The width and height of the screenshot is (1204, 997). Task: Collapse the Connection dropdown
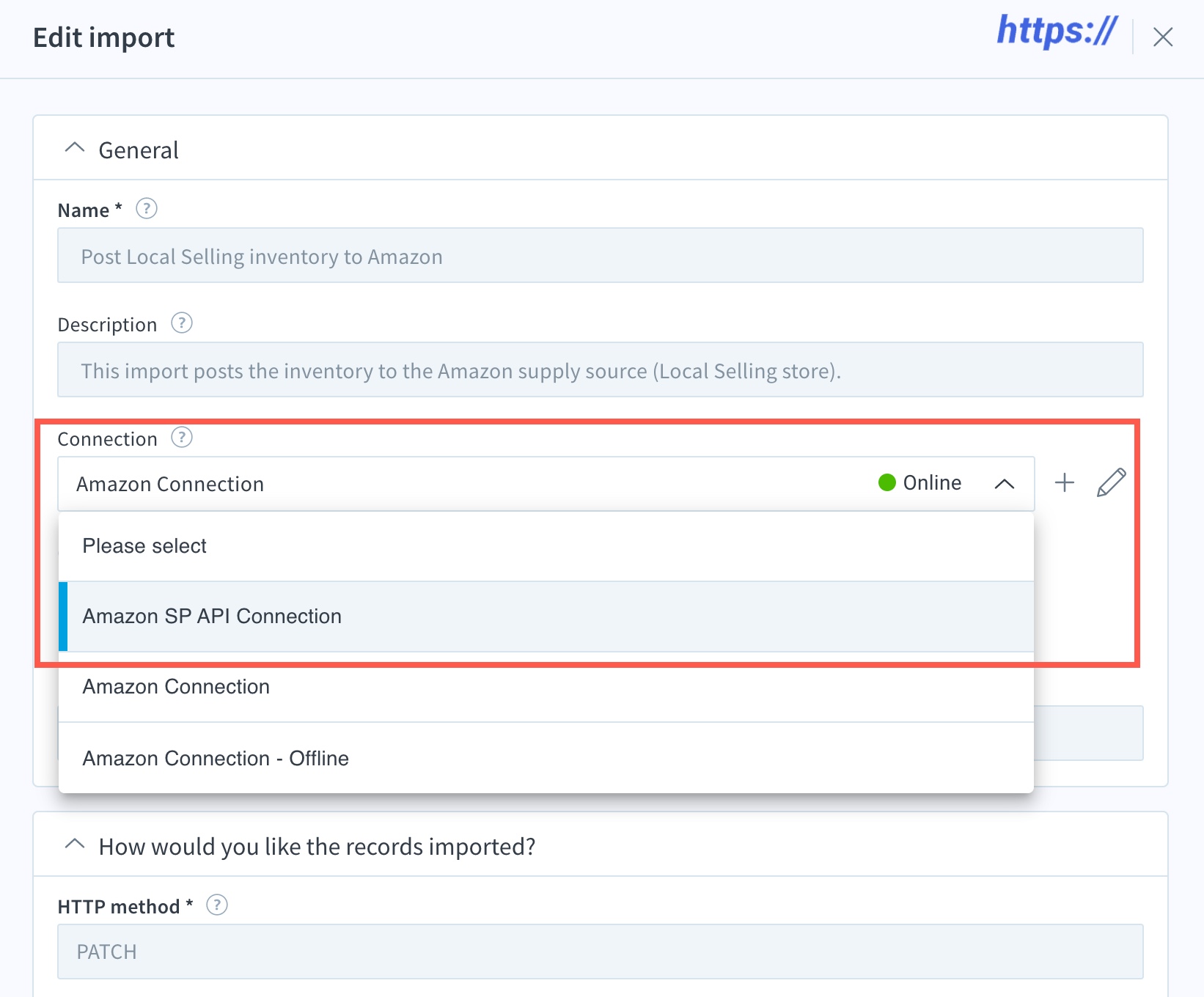(1005, 484)
